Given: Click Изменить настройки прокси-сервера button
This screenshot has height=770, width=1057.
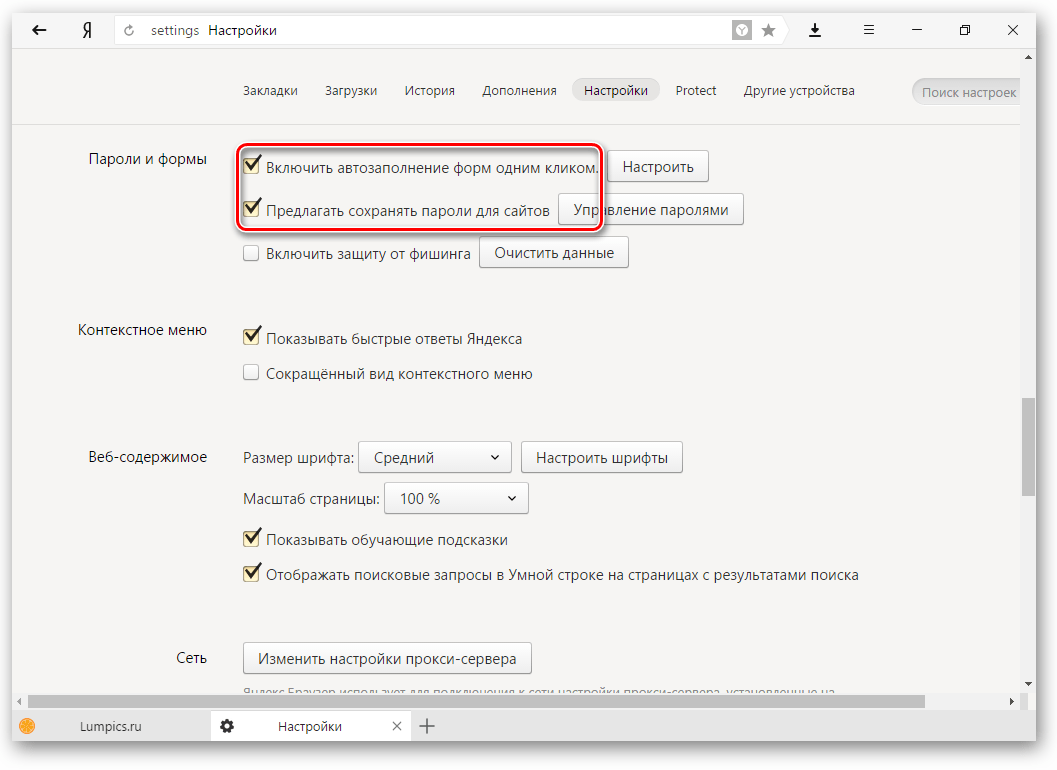Looking at the screenshot, I should 387,659.
